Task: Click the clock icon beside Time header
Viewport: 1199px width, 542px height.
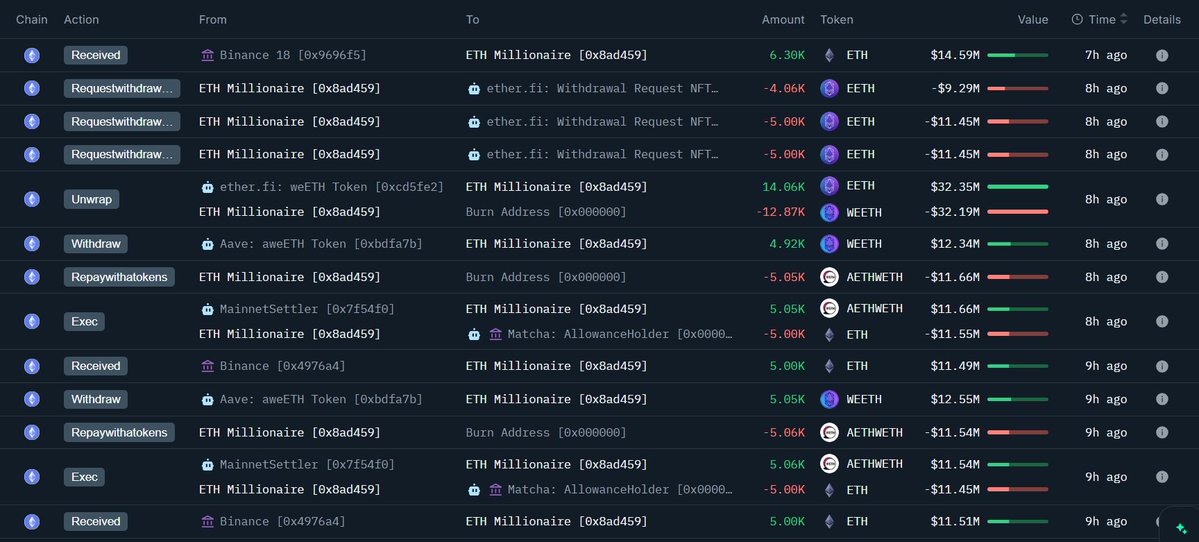Action: (x=1077, y=20)
